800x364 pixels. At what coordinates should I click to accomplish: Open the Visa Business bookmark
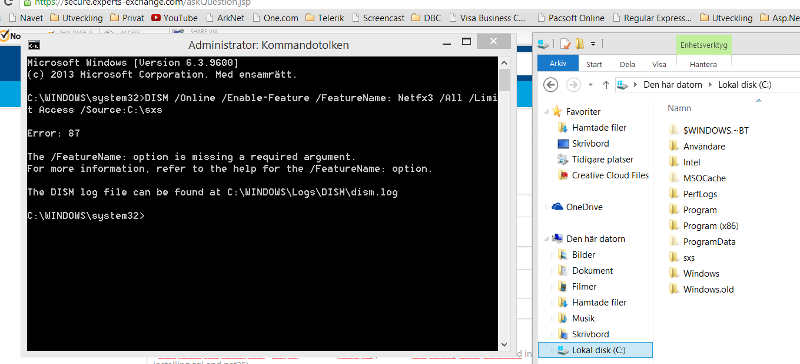point(487,18)
